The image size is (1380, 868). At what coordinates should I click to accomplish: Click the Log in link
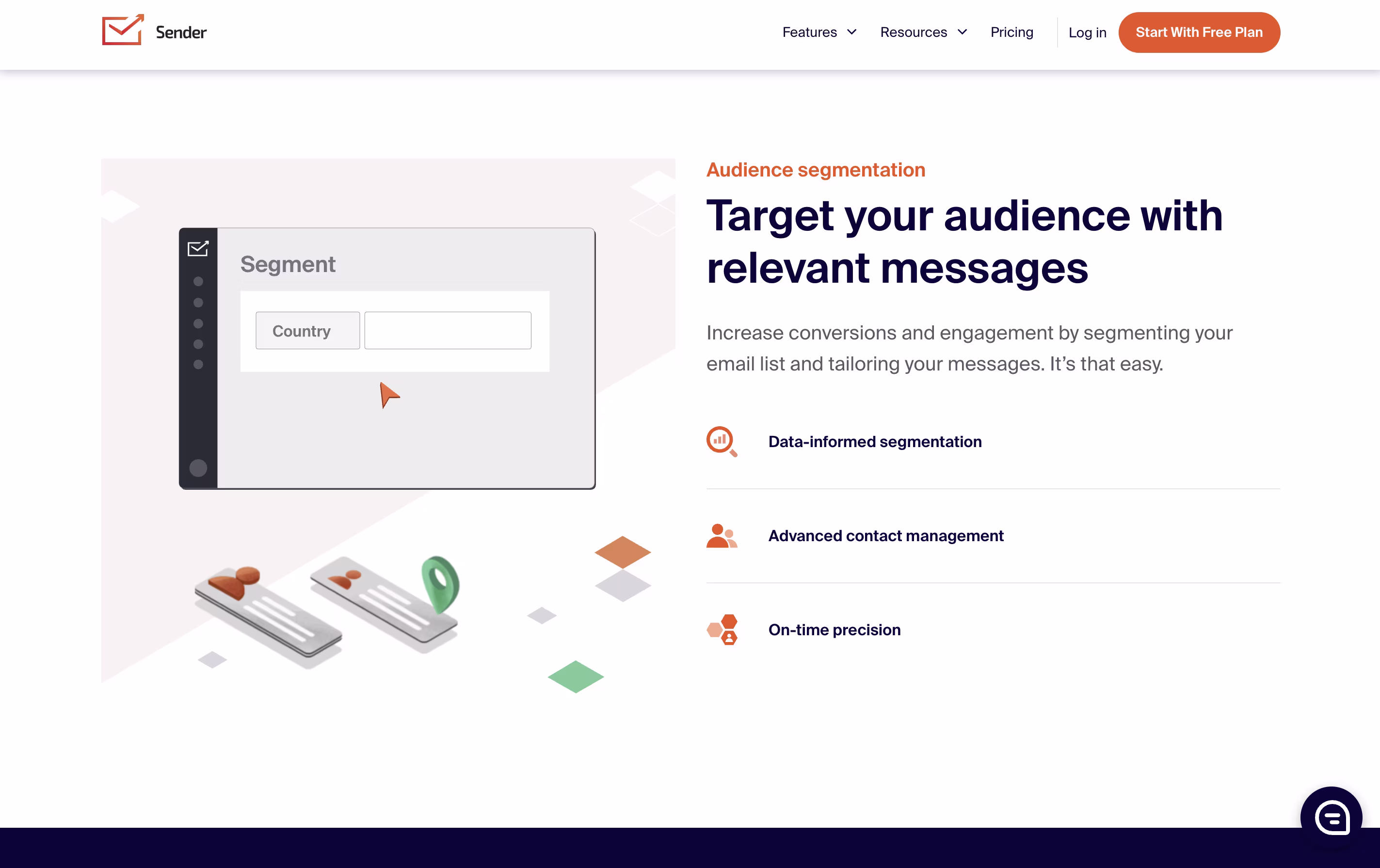click(x=1087, y=32)
